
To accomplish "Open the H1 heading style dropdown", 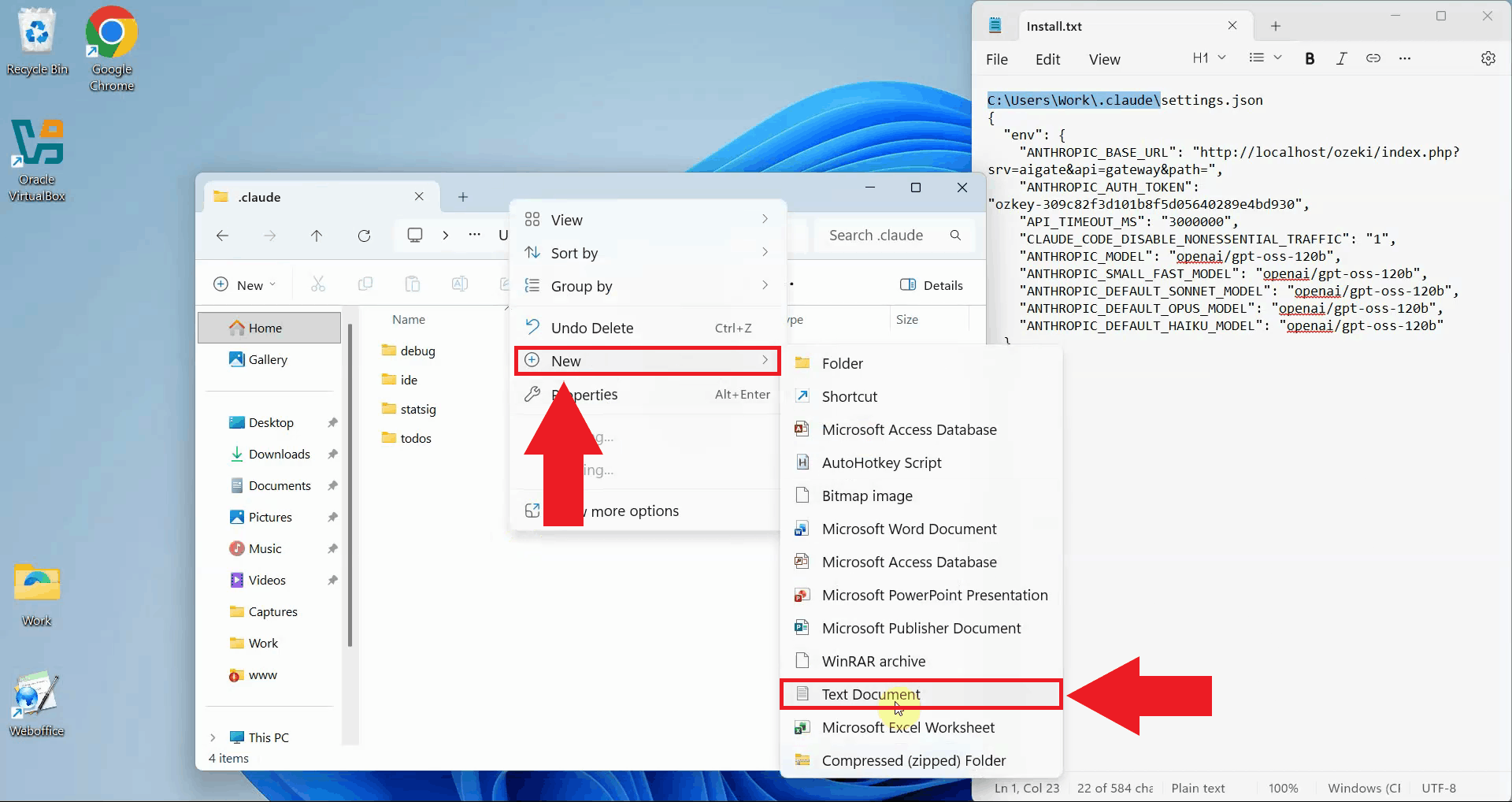I will click(1208, 58).
